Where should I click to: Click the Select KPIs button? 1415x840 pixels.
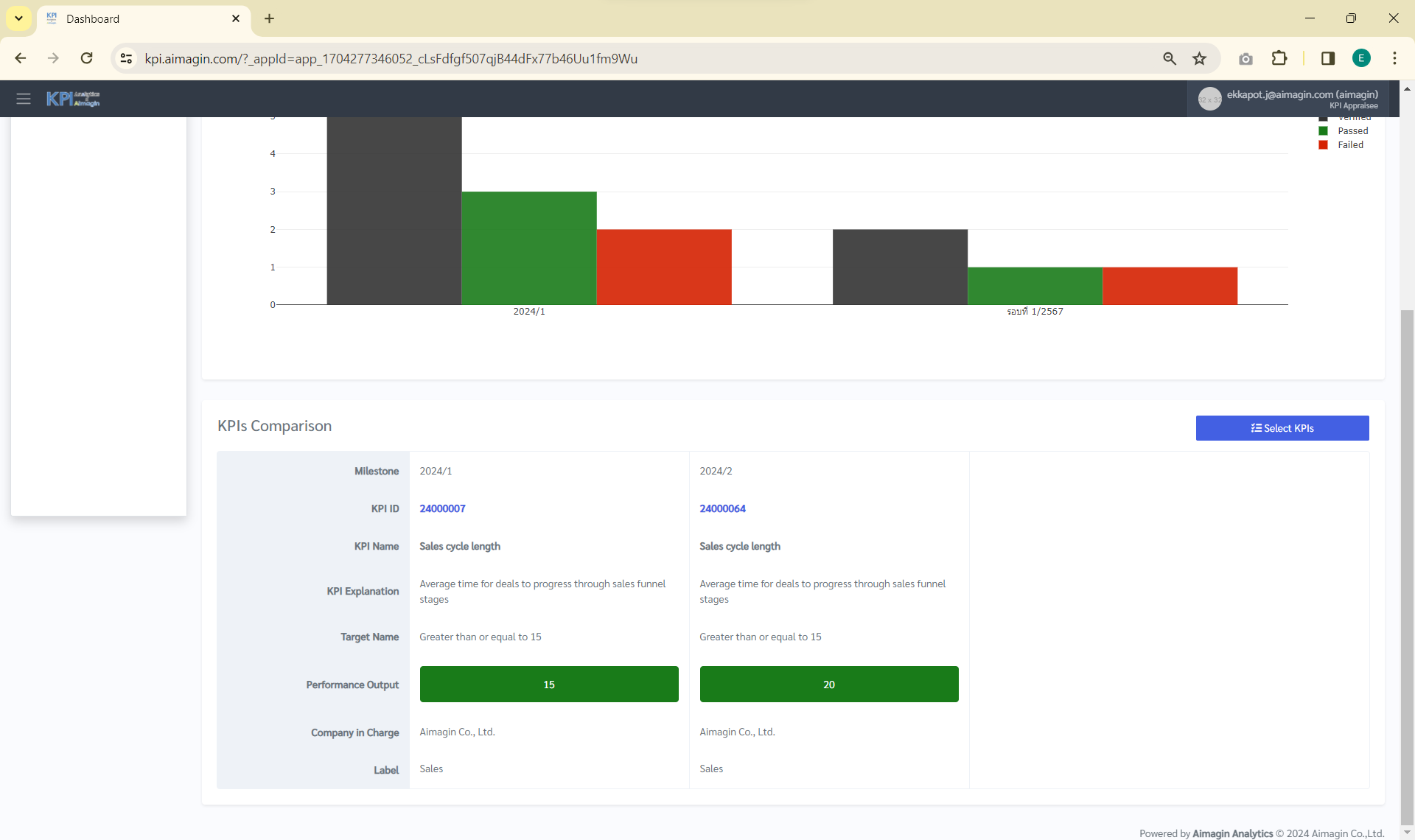pos(1282,428)
